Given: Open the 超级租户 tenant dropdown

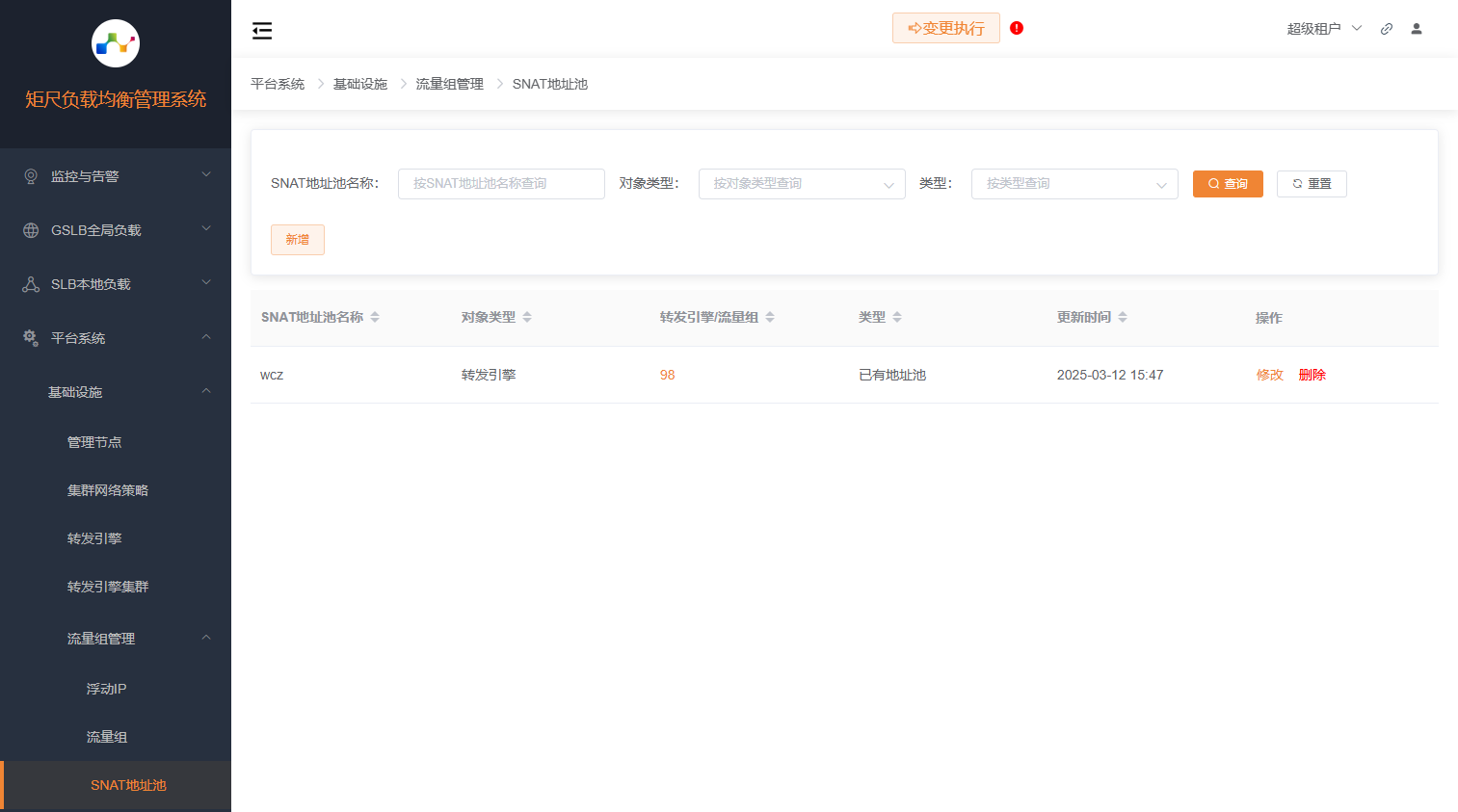Looking at the screenshot, I should coord(1324,29).
